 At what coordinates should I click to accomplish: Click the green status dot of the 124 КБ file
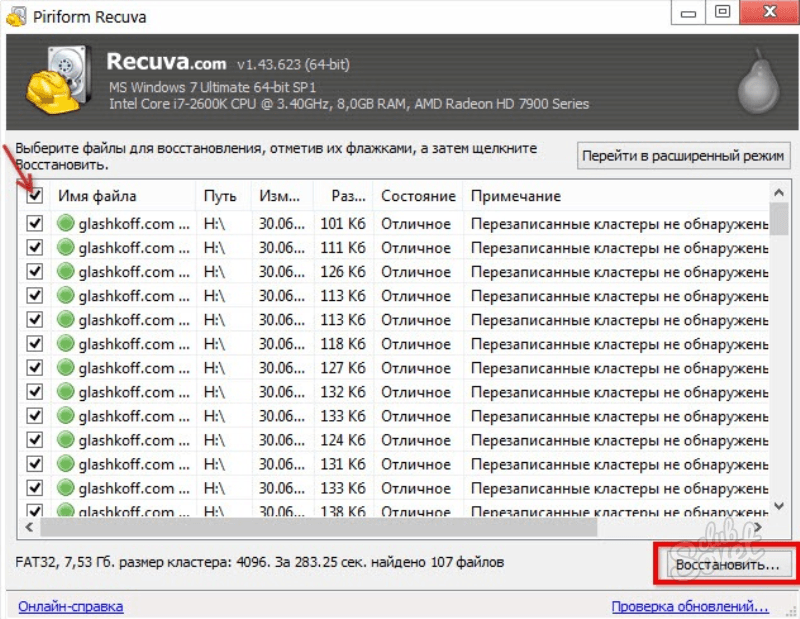pos(66,440)
